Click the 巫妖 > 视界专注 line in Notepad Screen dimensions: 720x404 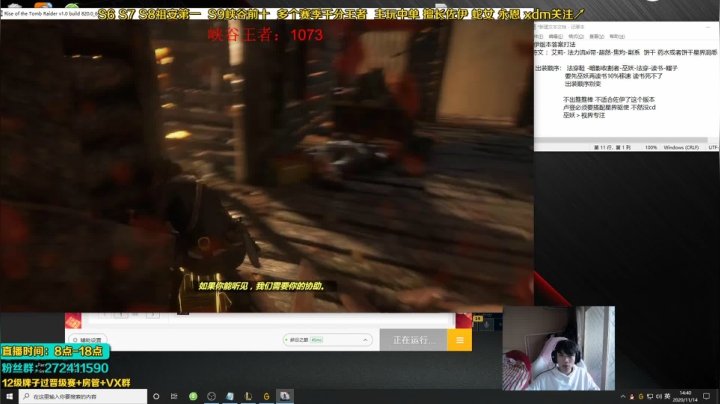point(584,115)
